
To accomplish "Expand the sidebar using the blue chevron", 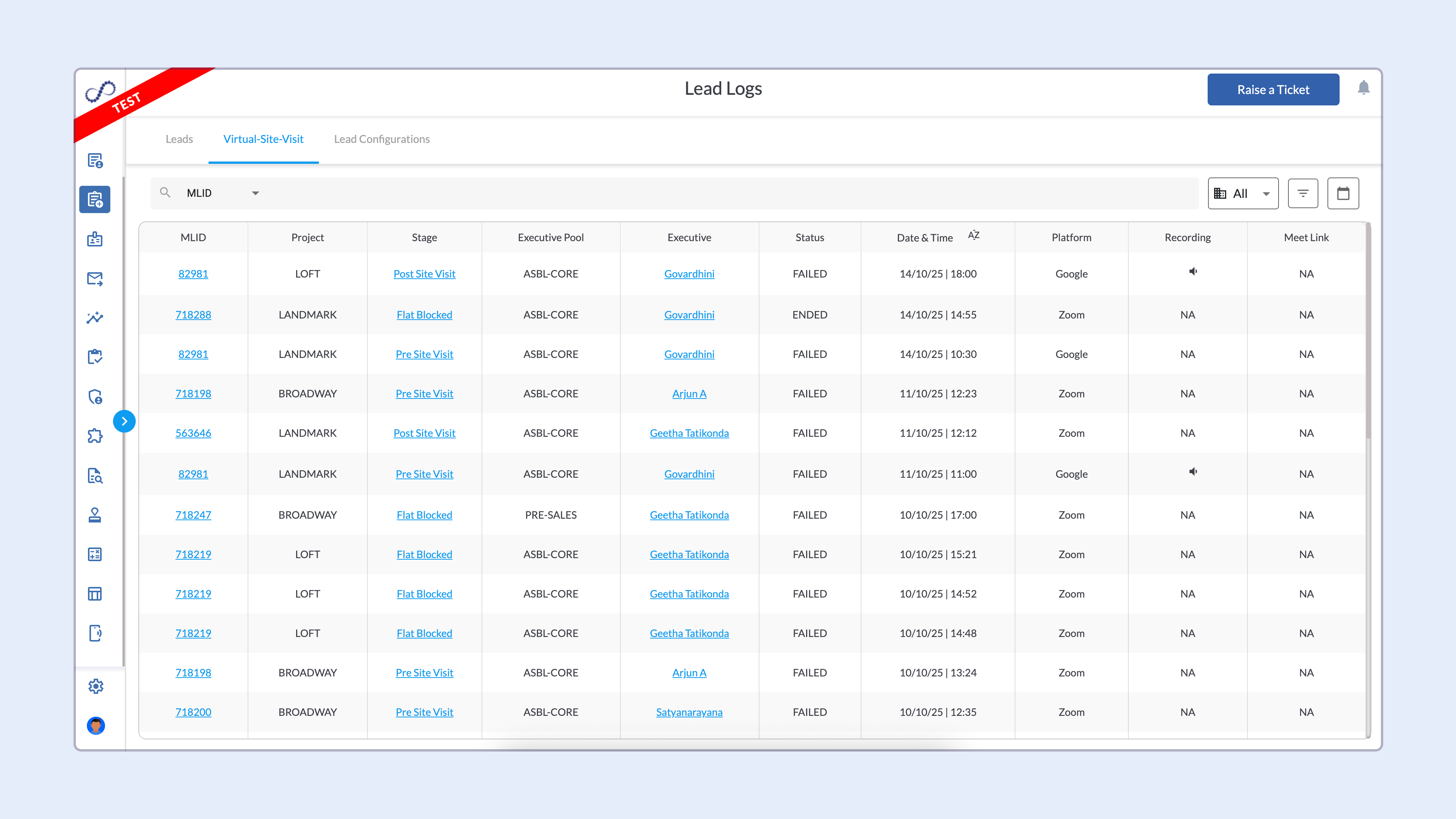I will pyautogui.click(x=124, y=420).
